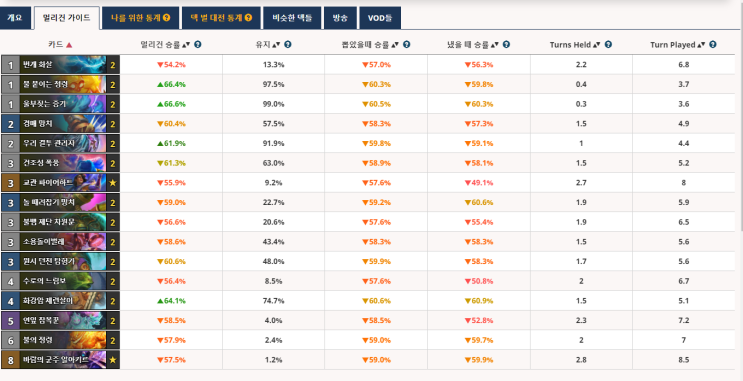
Task: Click the 91.9% kept percentage cell
Action: click(273, 143)
